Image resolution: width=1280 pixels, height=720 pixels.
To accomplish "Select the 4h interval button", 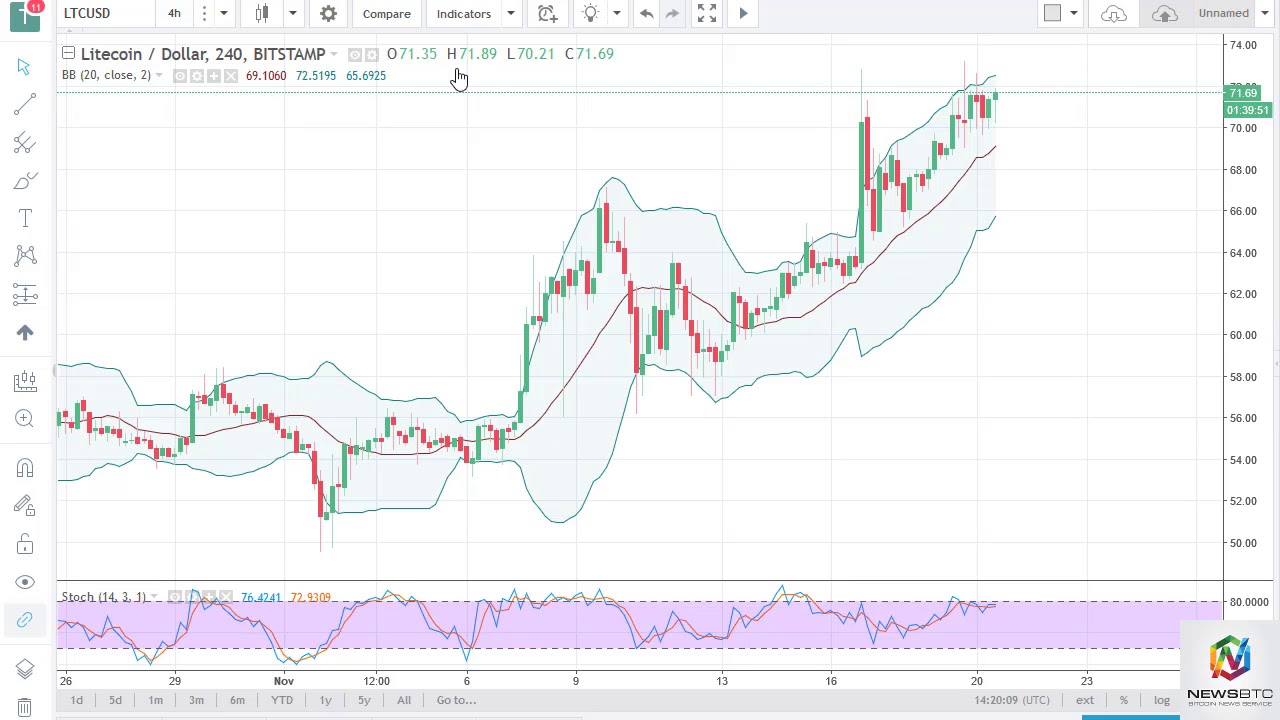I will click(x=174, y=13).
